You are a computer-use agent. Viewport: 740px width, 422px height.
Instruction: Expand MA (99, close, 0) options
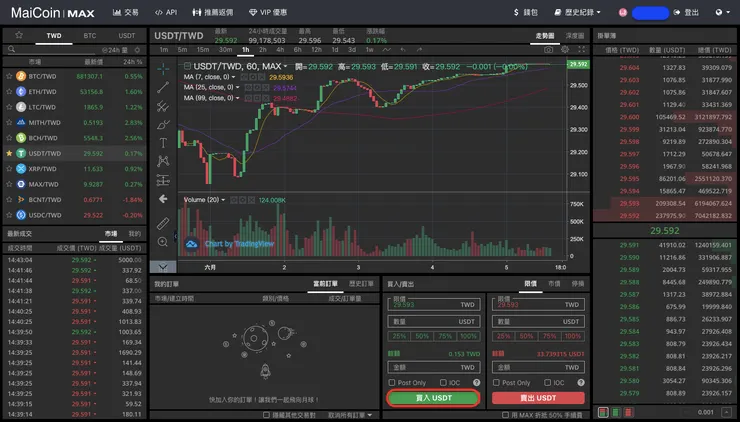237,98
